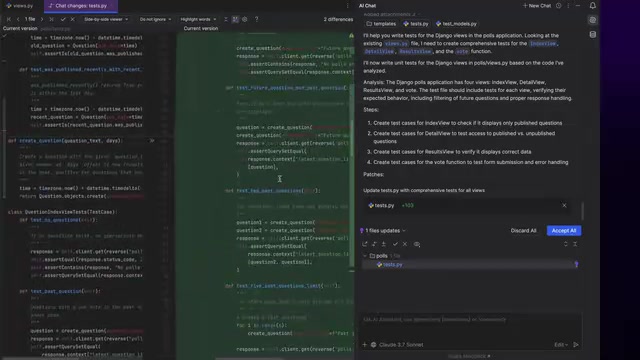
Task: Show diff icon in file updates toolbar
Action: coord(365,244)
